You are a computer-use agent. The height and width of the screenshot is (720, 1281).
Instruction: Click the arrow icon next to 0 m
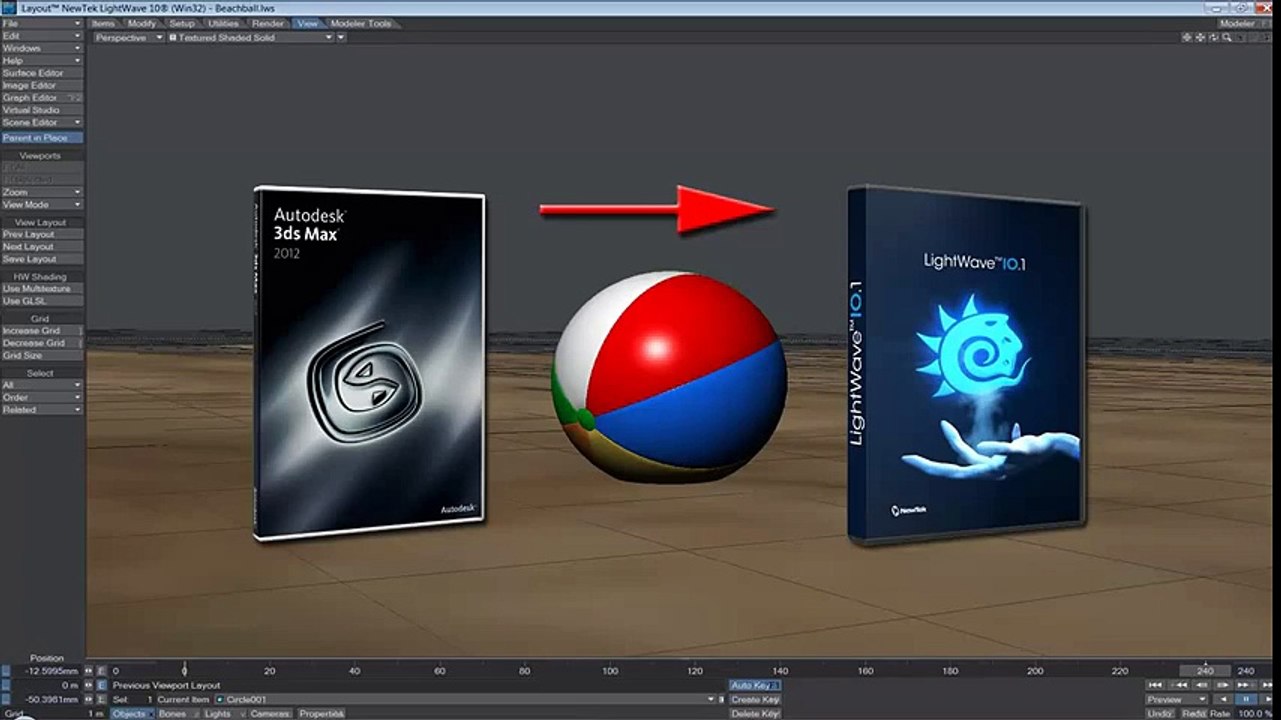pyautogui.click(x=89, y=685)
